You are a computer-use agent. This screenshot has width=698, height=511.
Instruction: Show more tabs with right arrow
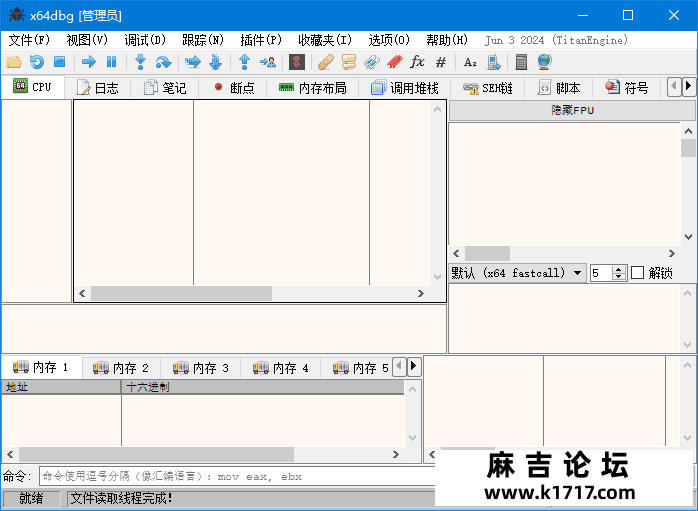click(x=688, y=87)
